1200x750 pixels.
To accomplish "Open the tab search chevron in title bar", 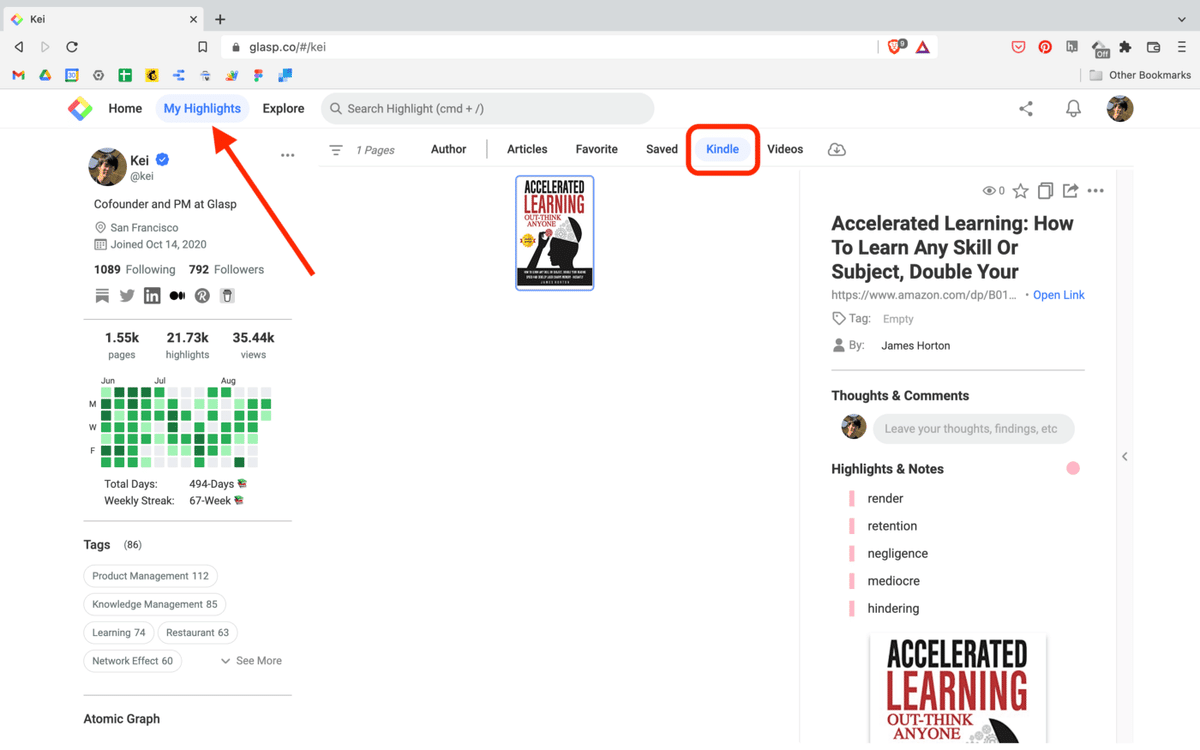I will coord(1181,19).
